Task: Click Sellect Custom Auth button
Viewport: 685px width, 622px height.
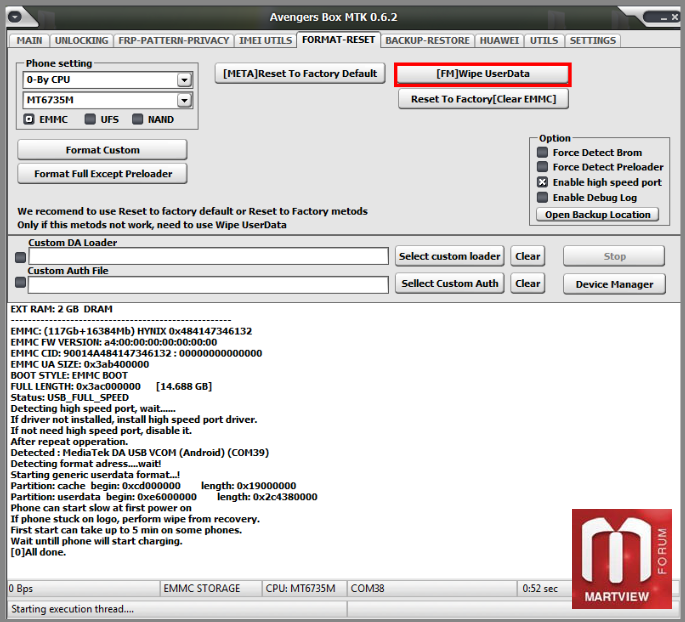Action: point(450,283)
